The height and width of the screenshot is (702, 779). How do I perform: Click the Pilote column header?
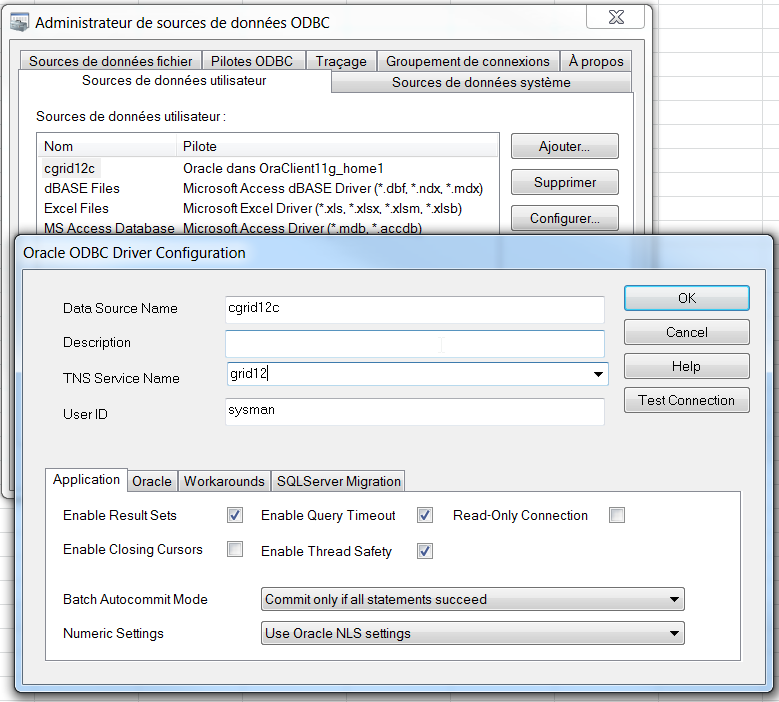coord(337,146)
